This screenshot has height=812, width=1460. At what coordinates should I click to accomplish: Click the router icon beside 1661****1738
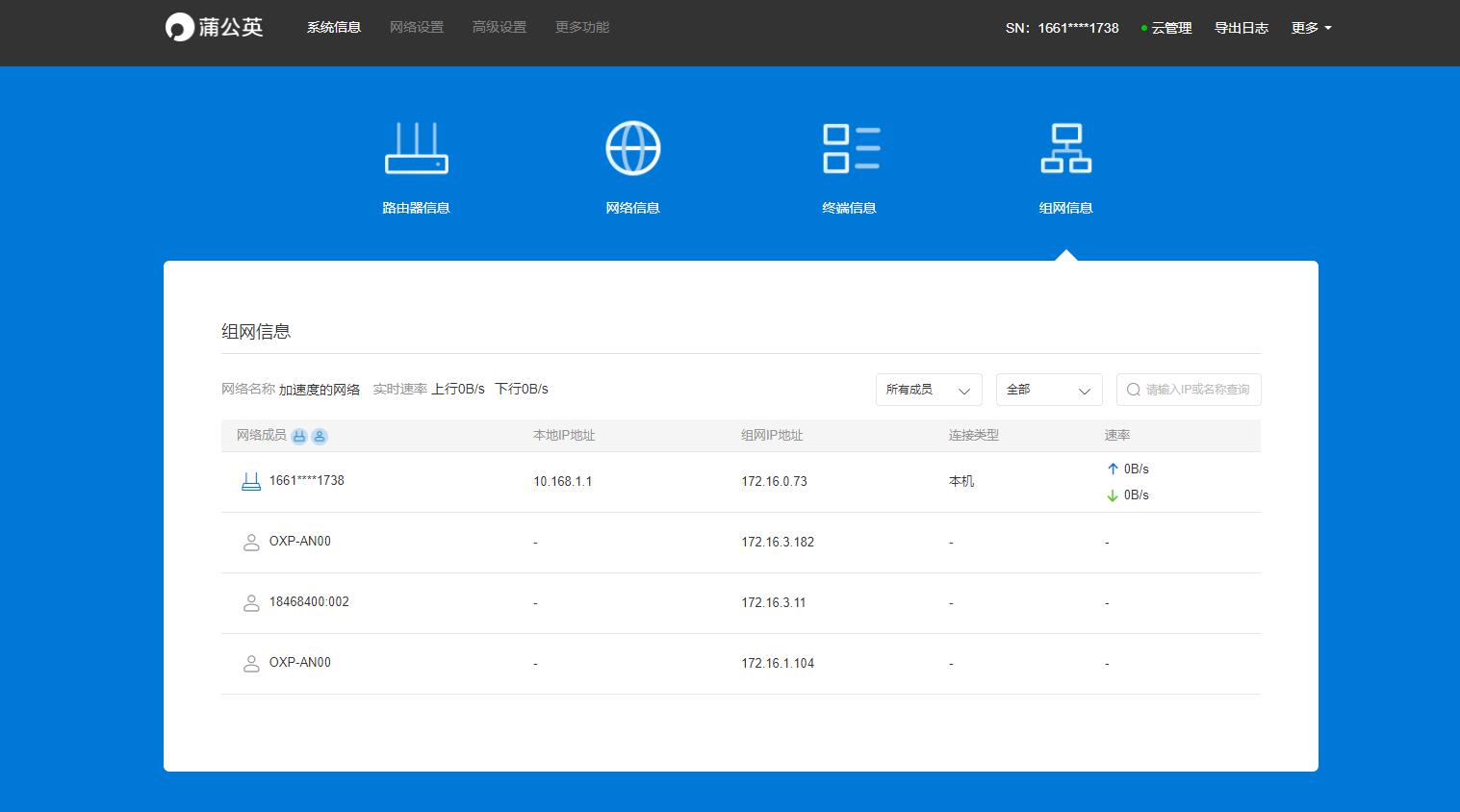(250, 481)
